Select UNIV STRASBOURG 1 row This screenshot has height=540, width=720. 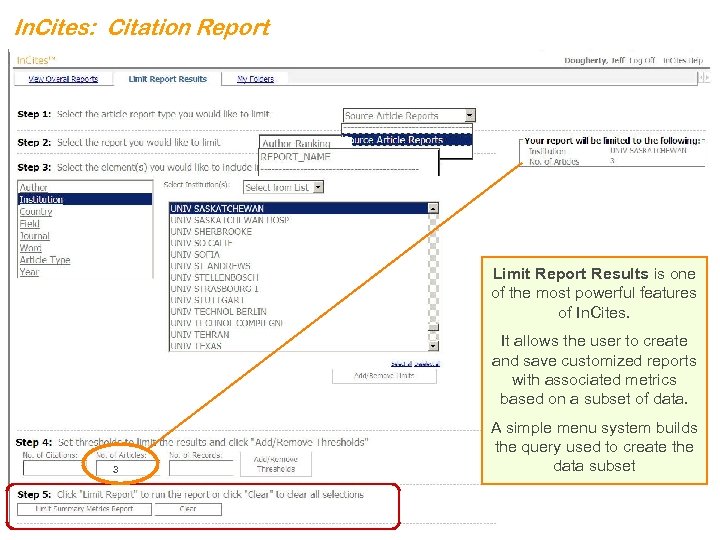298,289
